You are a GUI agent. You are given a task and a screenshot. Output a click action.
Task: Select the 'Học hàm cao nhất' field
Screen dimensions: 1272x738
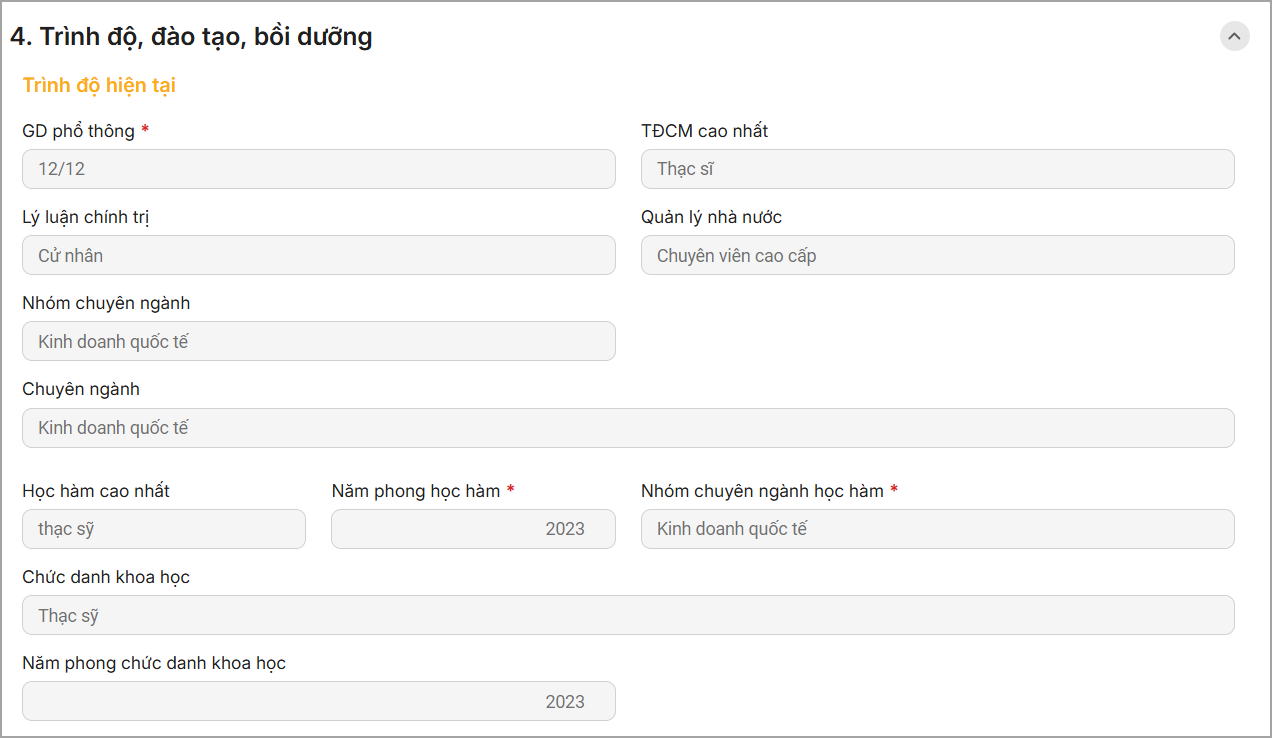pyautogui.click(x=163, y=529)
